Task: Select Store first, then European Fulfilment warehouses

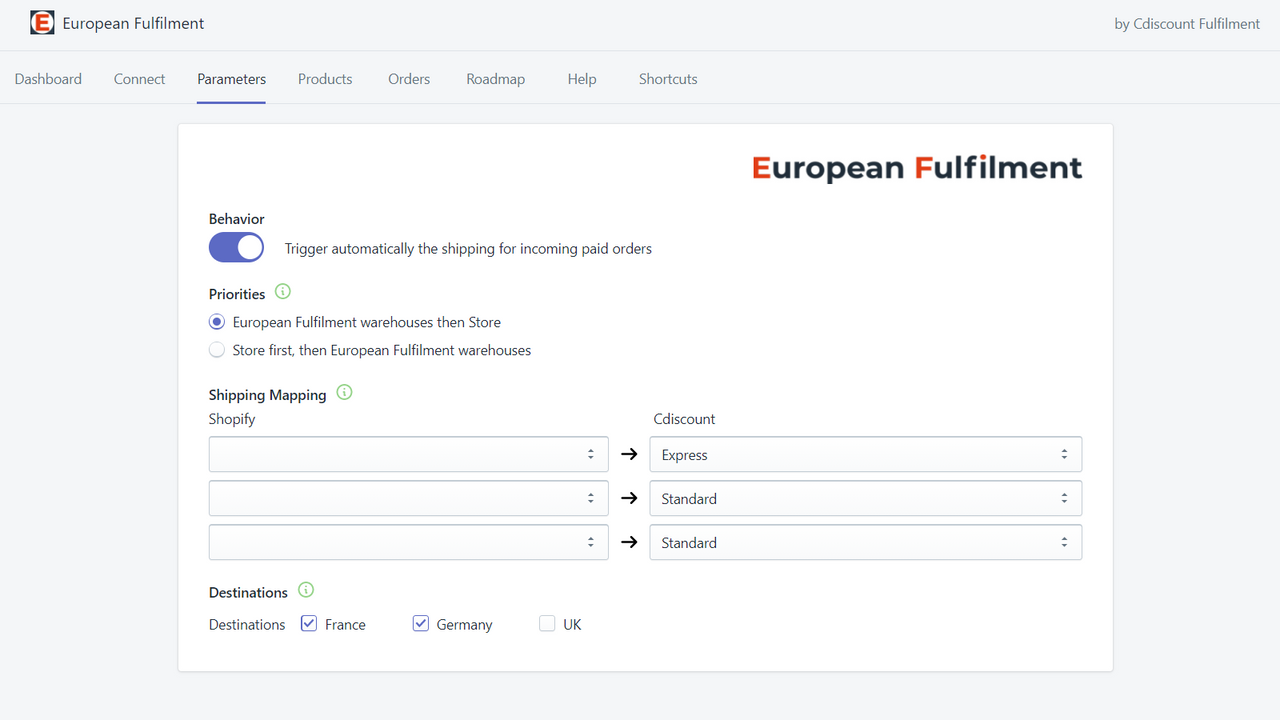Action: point(217,350)
